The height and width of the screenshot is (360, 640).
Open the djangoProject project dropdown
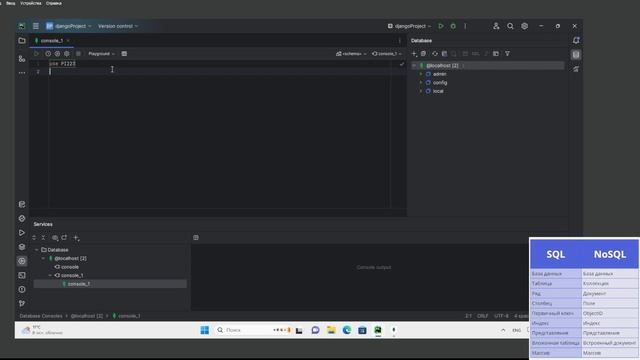point(69,26)
